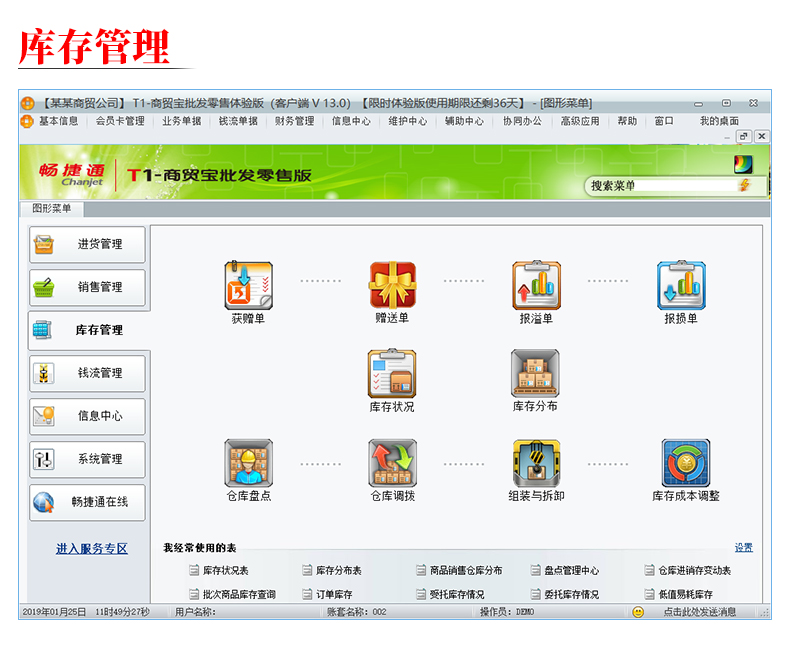790x646 pixels.
Task: Open the 业务单据 menu
Action: [x=181, y=121]
